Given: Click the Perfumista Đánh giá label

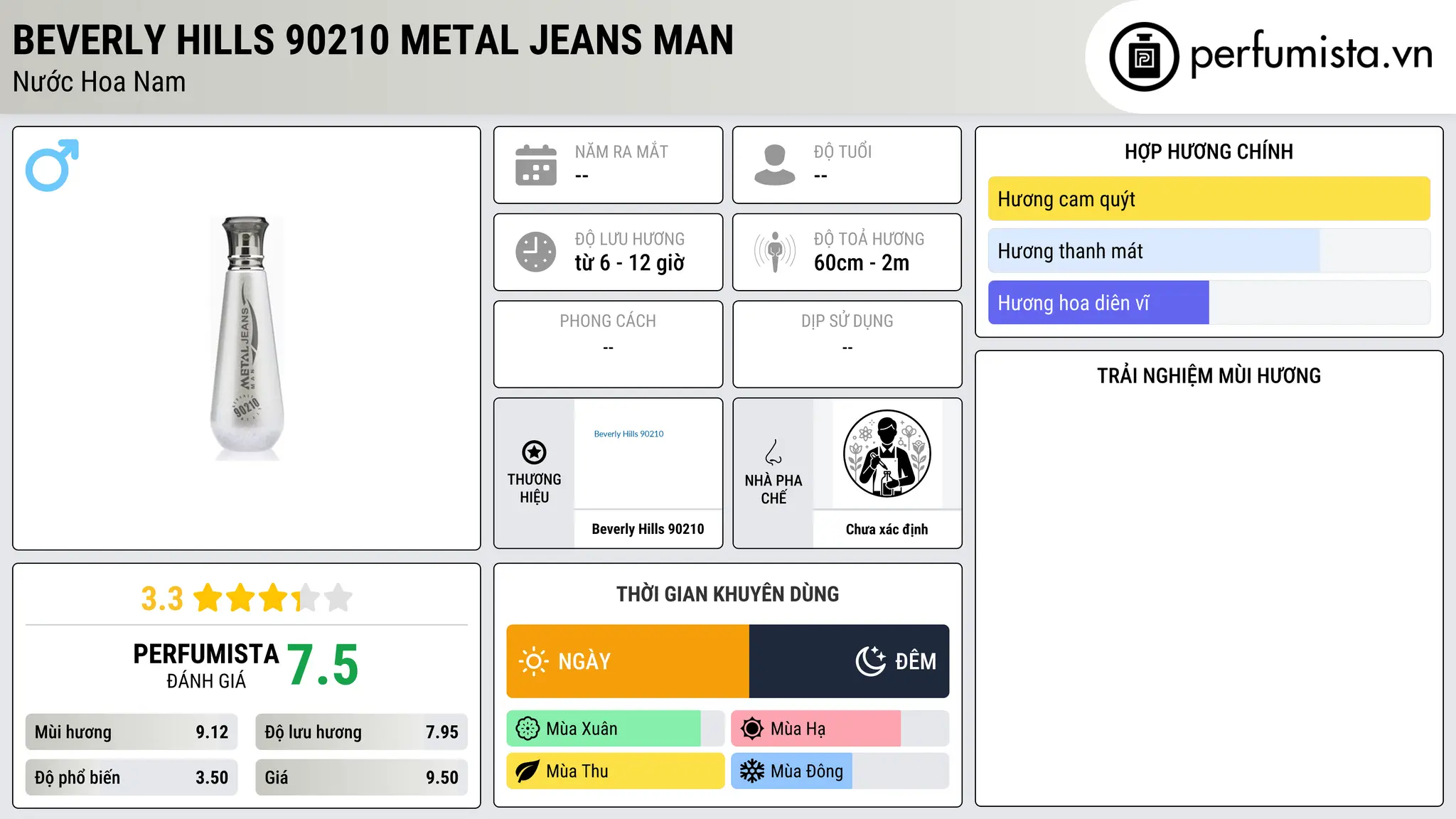Looking at the screenshot, I should (x=206, y=665).
